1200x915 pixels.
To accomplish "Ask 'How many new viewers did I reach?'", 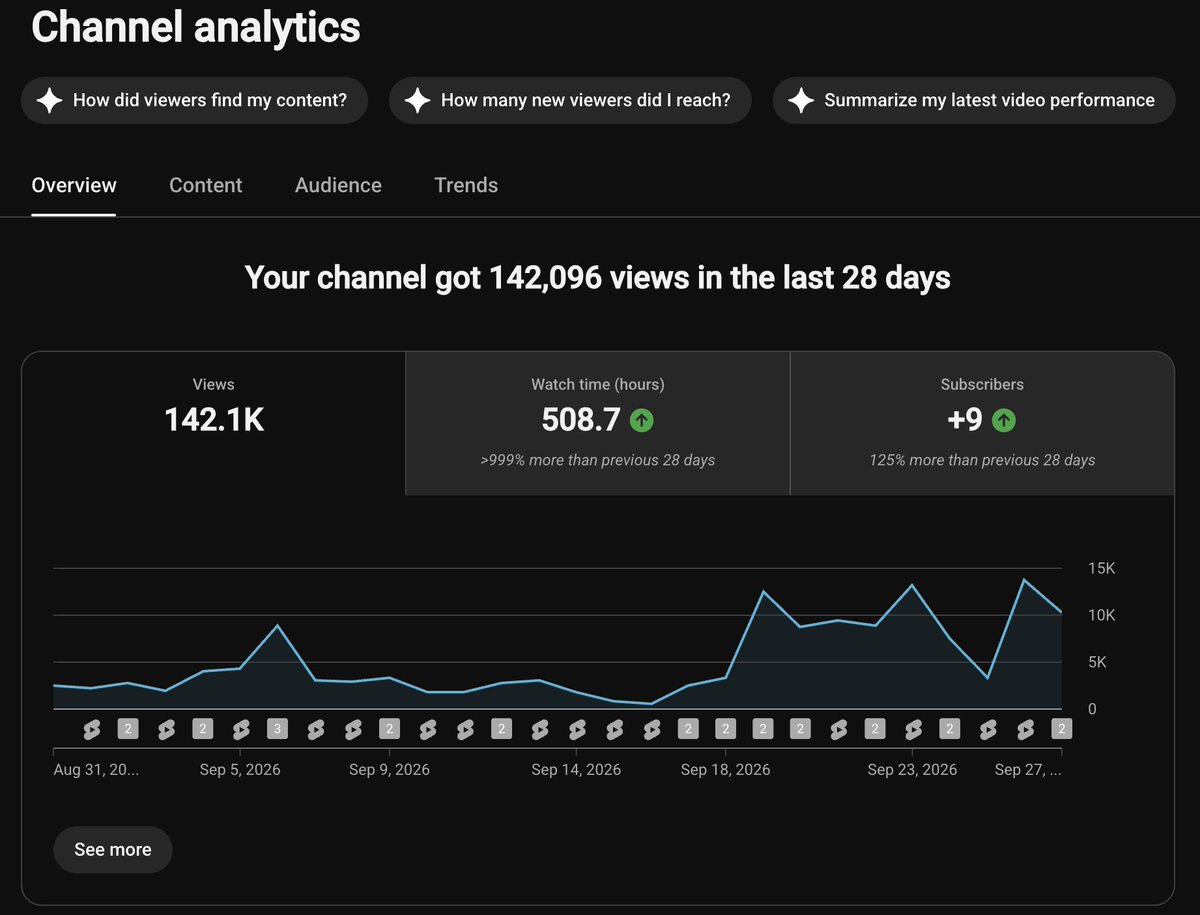I will pos(570,100).
